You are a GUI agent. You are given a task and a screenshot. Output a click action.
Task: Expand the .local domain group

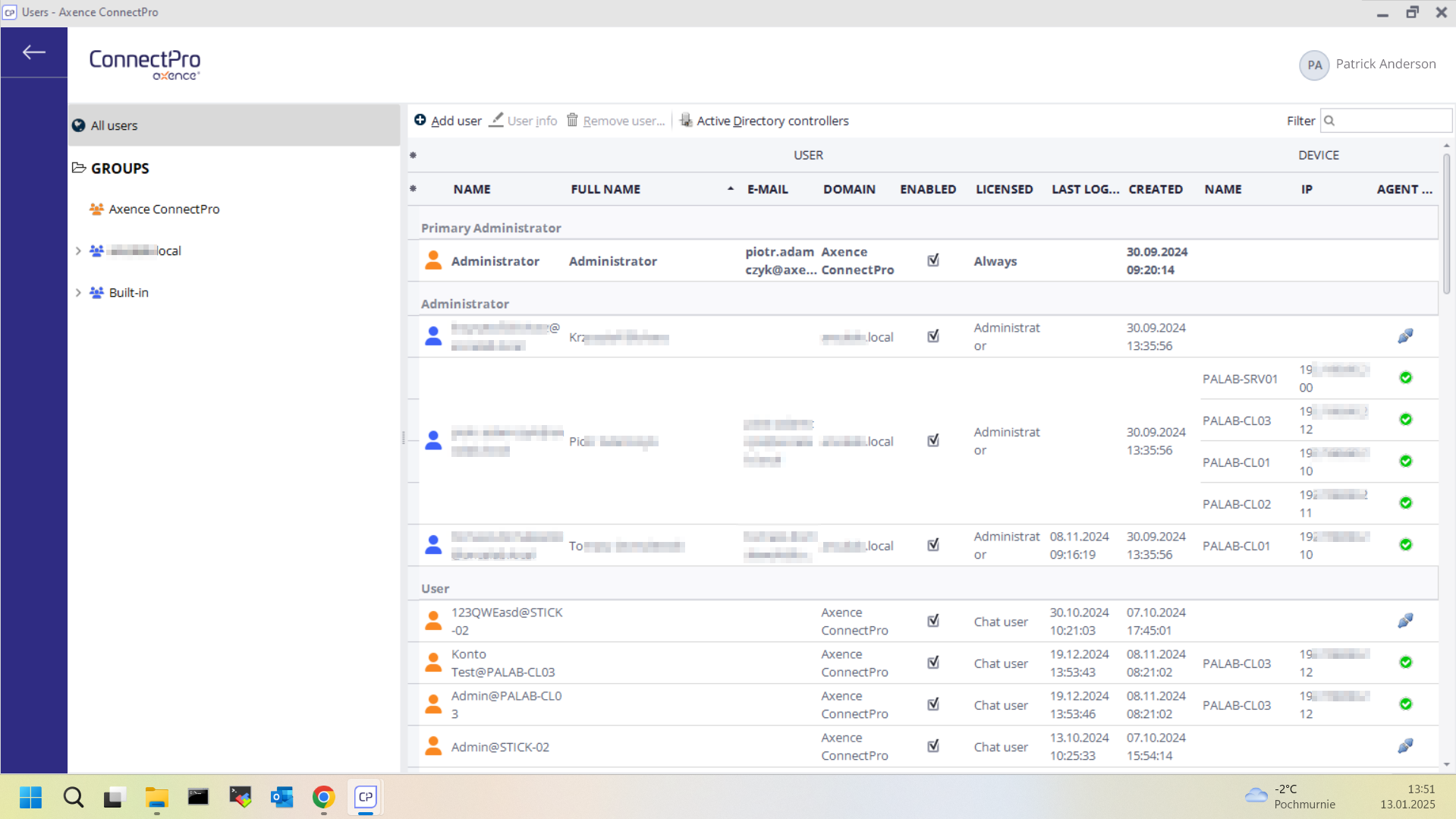(78, 250)
